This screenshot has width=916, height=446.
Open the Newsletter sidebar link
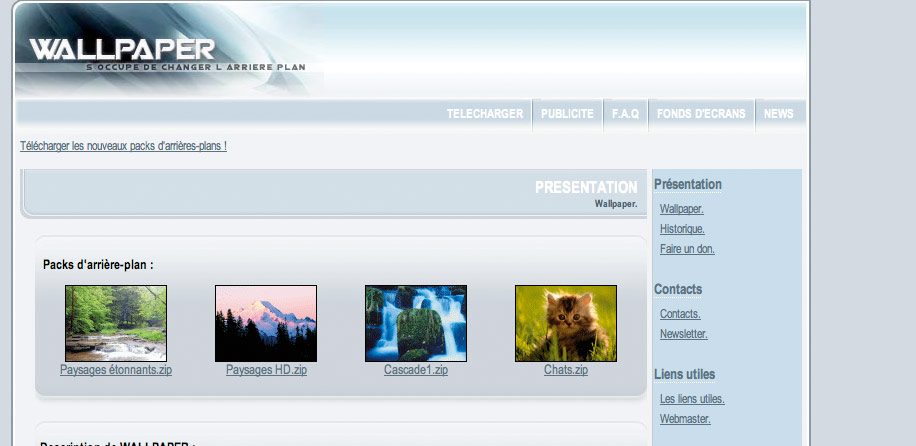click(x=684, y=334)
